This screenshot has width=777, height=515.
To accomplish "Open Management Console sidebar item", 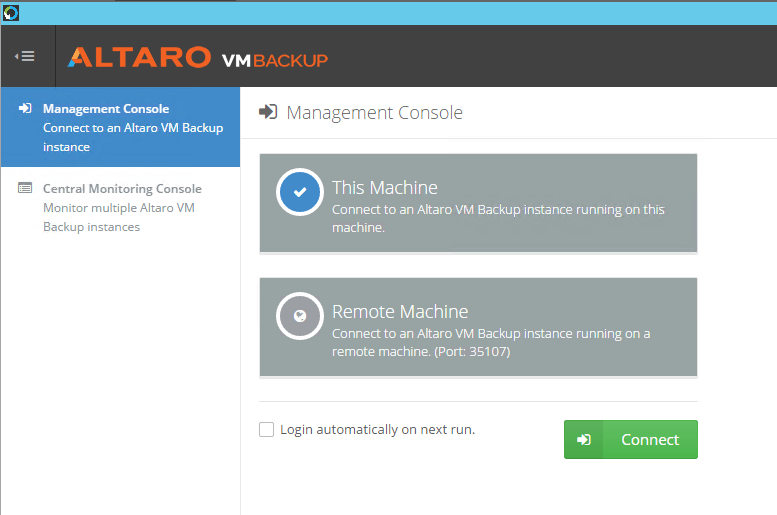I will pyautogui.click(x=120, y=127).
